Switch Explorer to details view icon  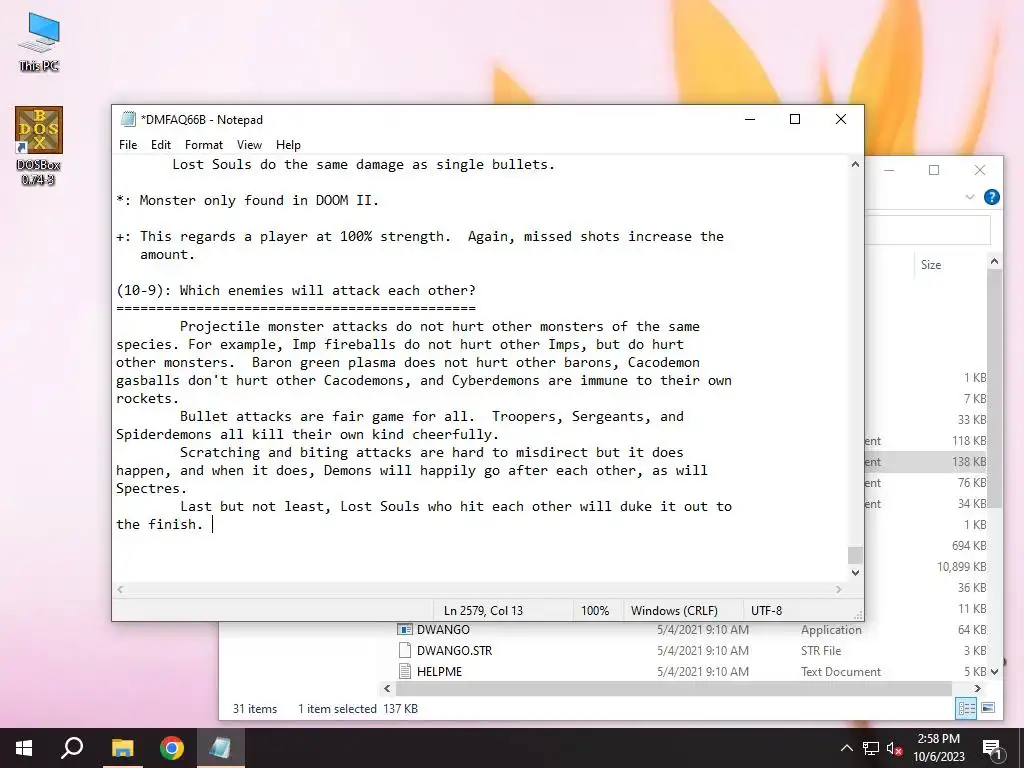(x=967, y=708)
